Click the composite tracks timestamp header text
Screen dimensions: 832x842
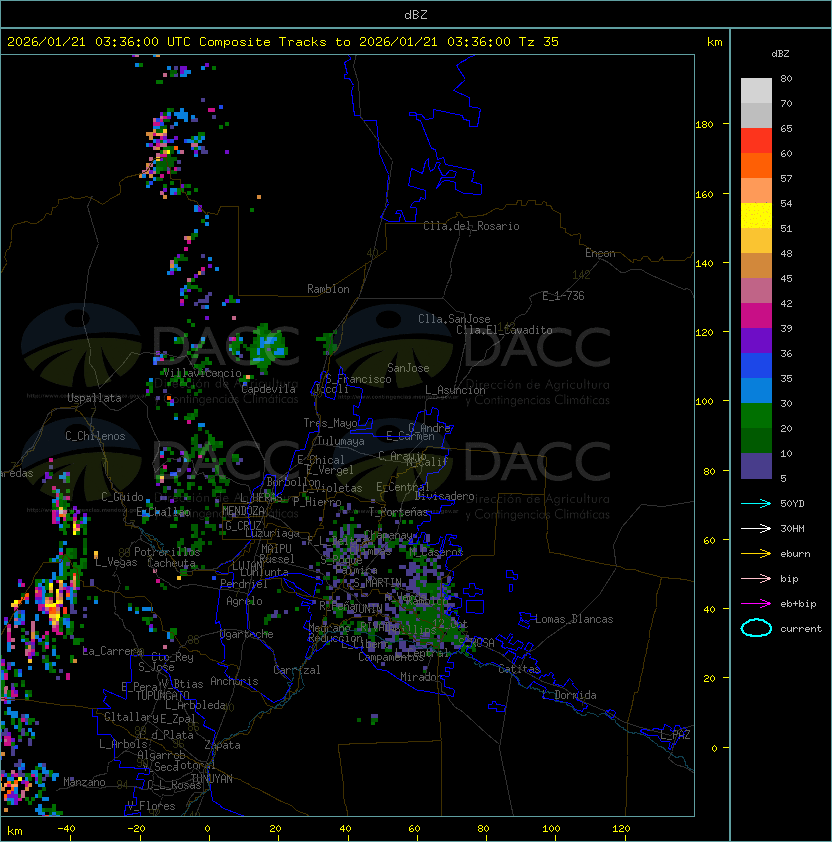[x=283, y=42]
